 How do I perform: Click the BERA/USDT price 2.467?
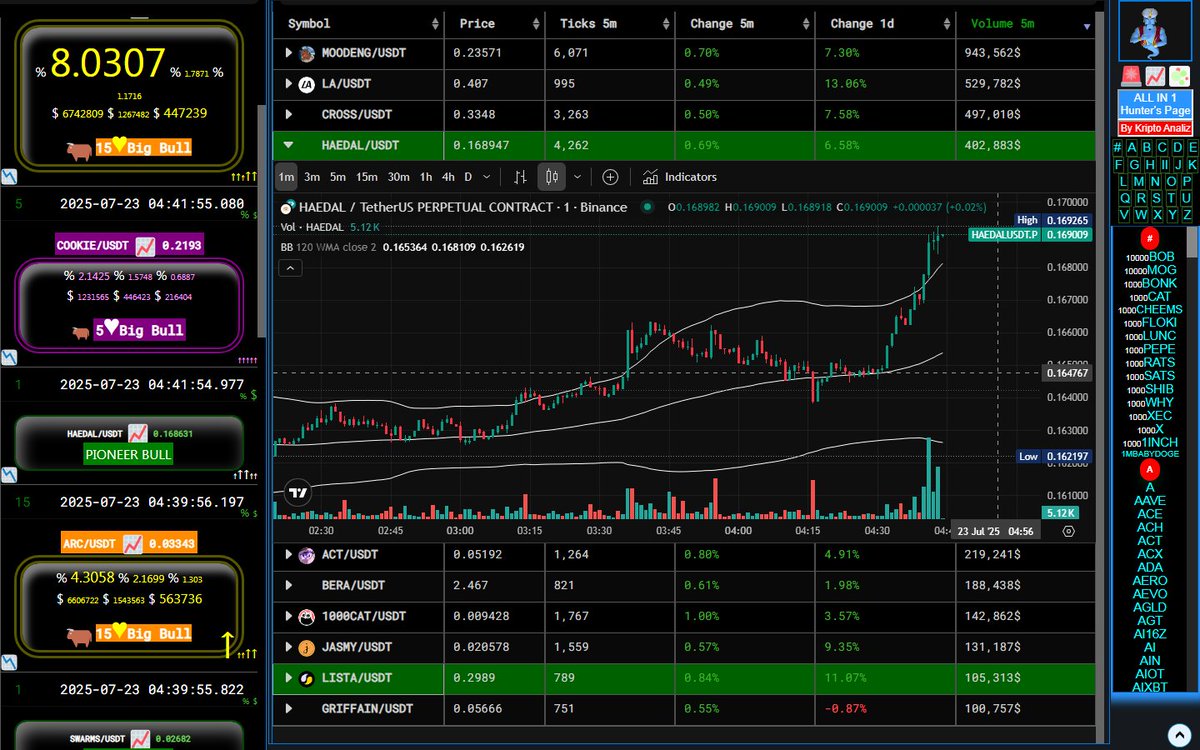coord(471,585)
